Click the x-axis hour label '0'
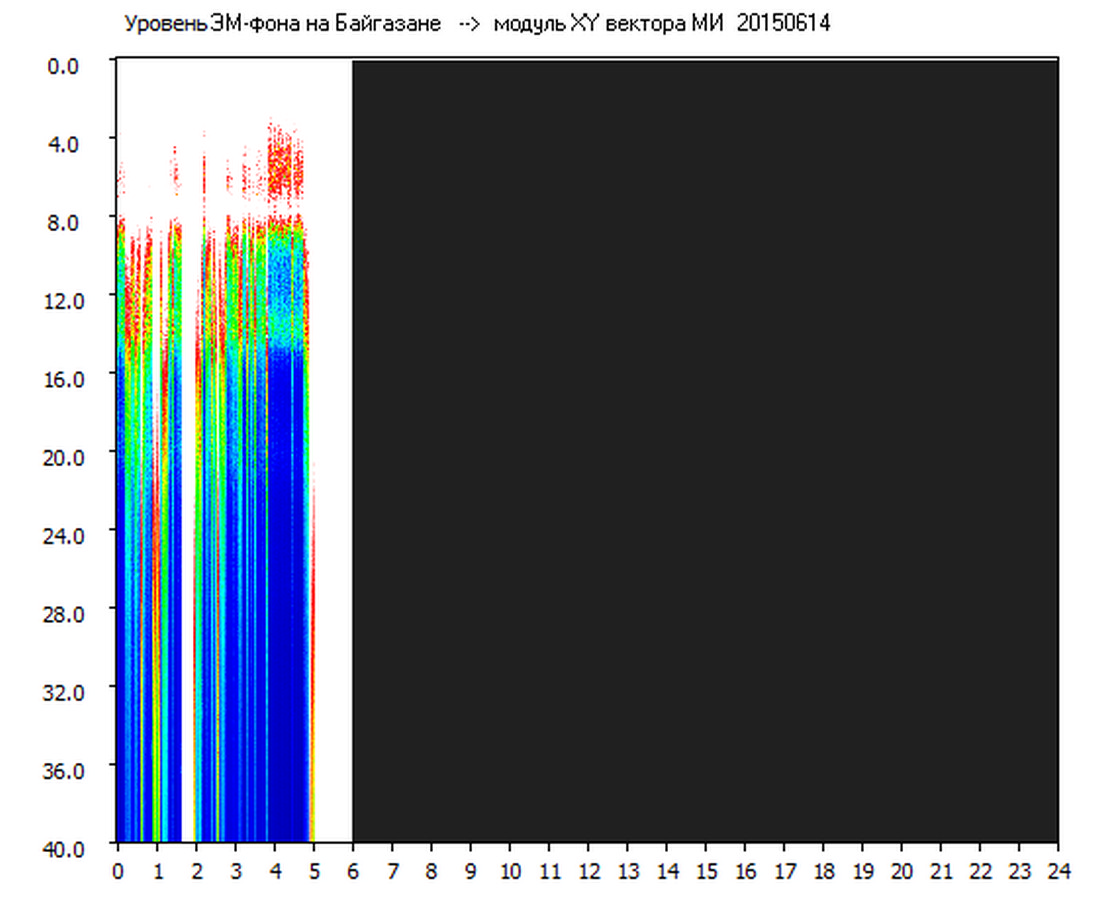1096x900 pixels. click(x=118, y=871)
